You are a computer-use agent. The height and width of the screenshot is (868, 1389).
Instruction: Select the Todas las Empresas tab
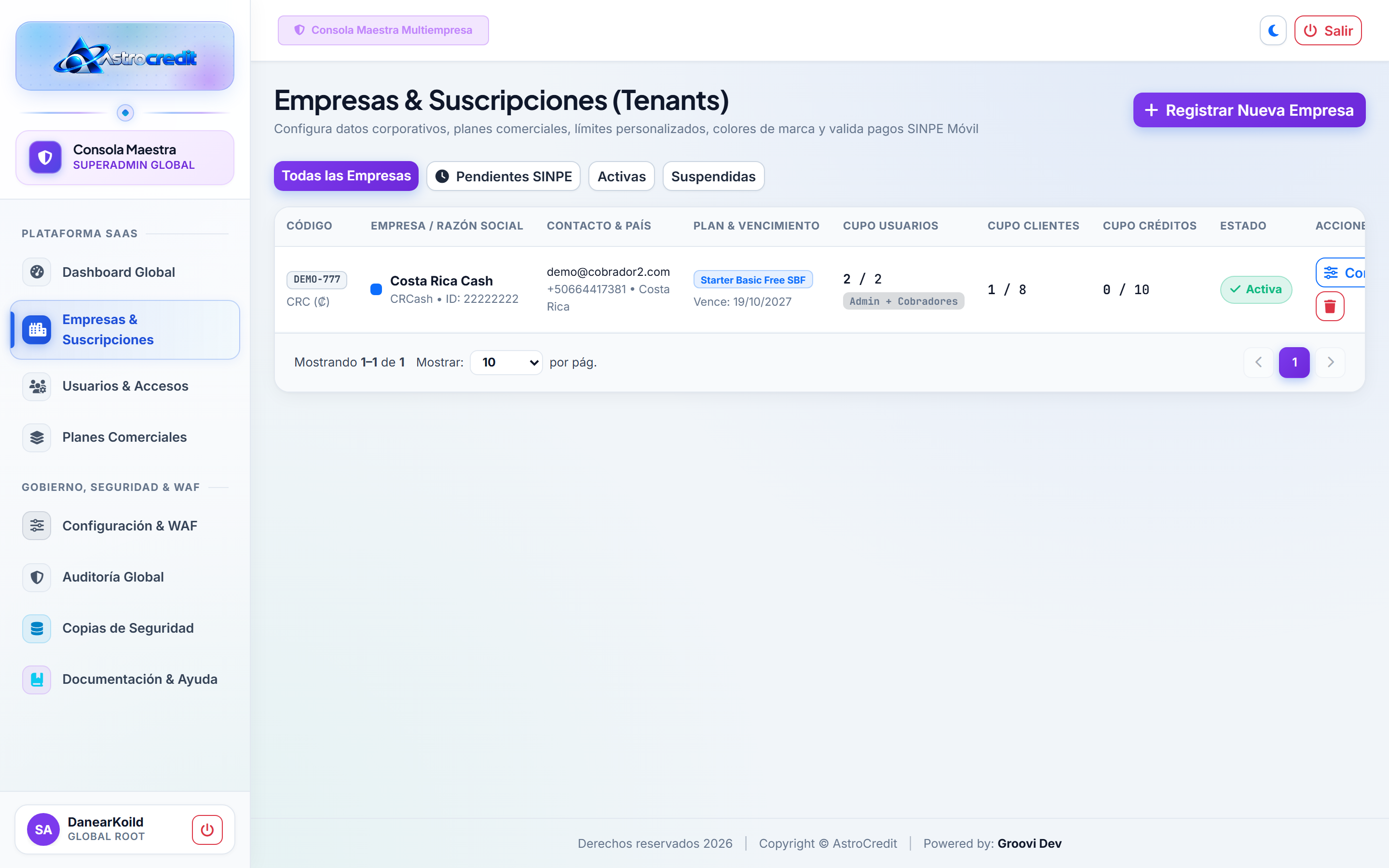tap(346, 176)
